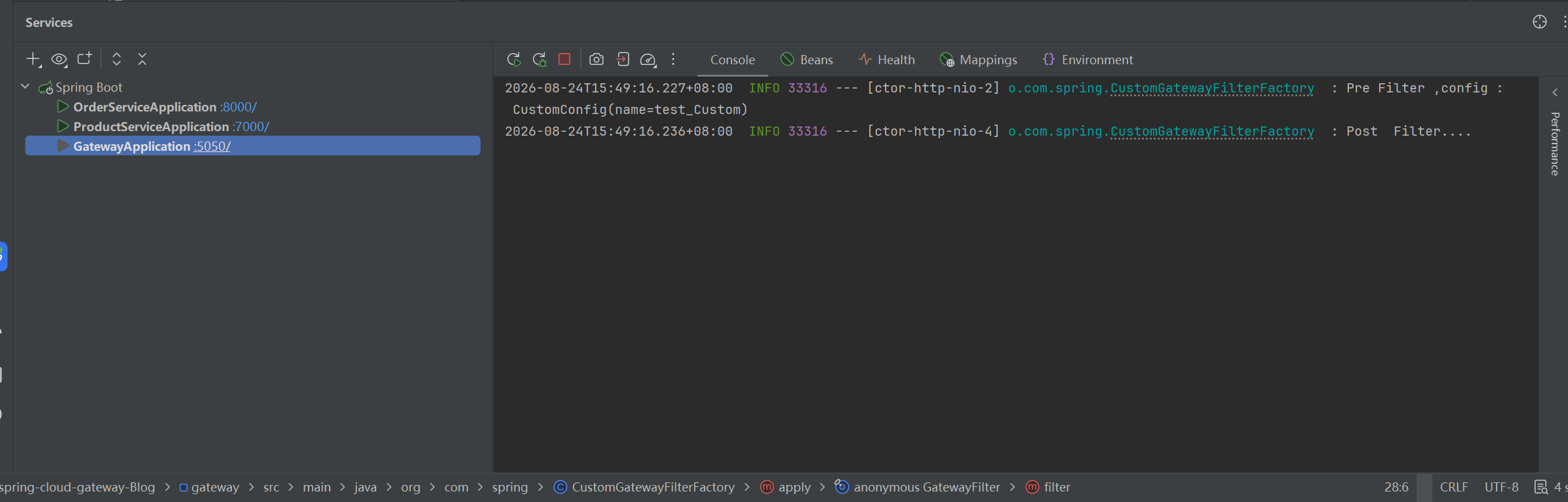The width and height of the screenshot is (1568, 502).
Task: Click the run icon beside ProductServiceApplication
Action: coord(63,126)
